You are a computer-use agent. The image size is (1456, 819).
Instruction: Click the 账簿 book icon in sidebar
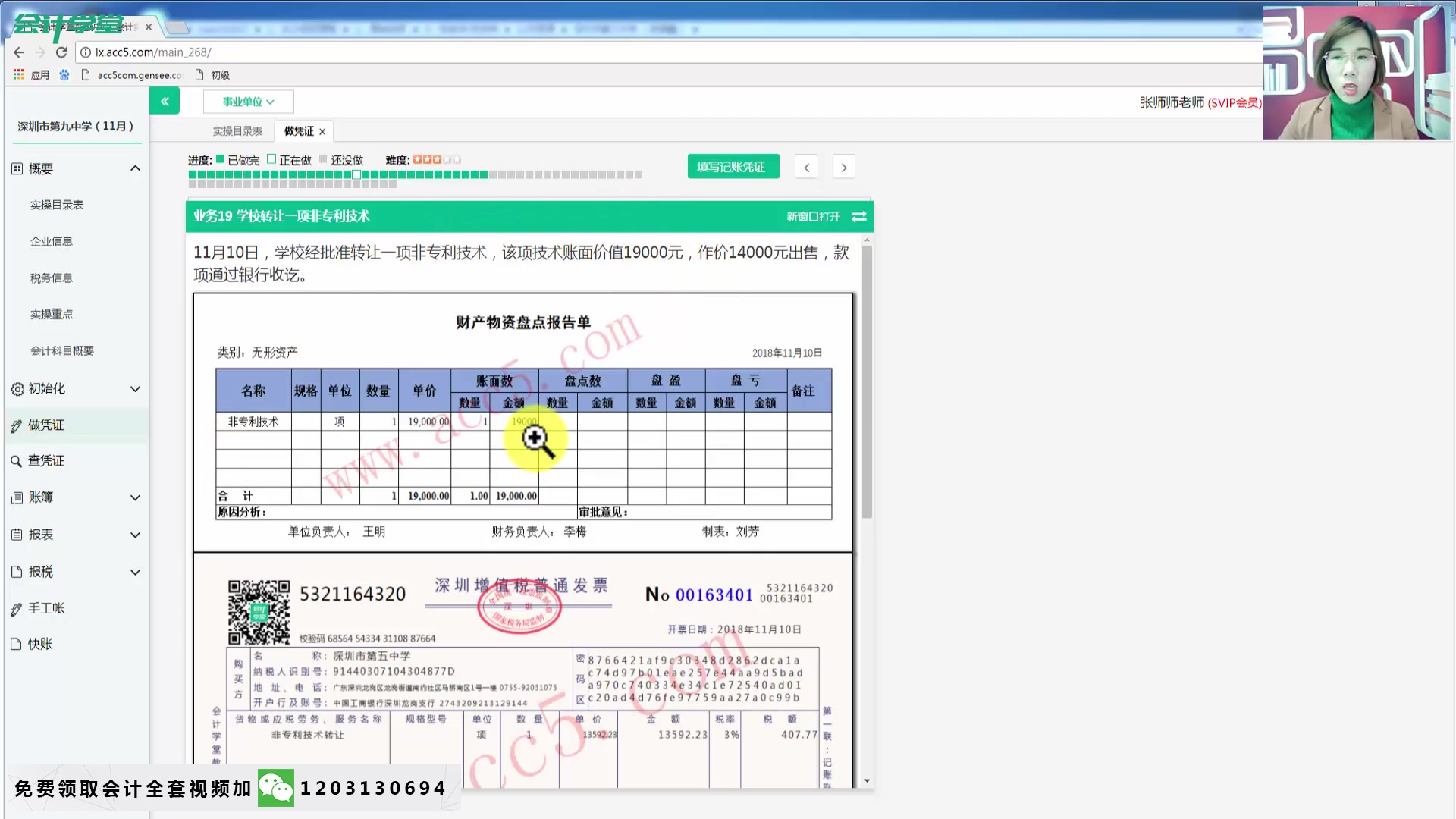17,497
